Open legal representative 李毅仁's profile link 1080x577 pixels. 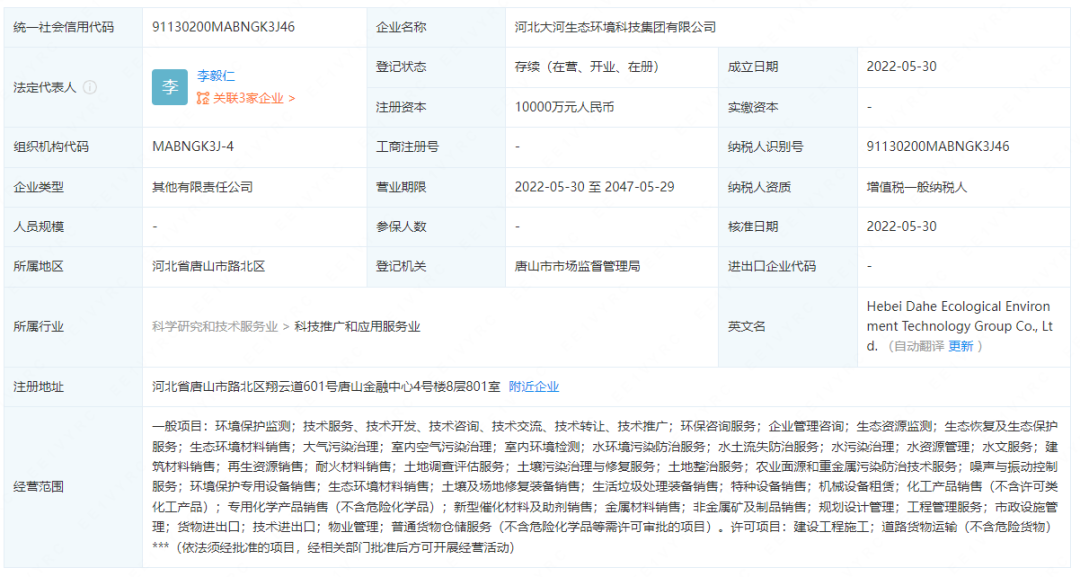tap(216, 76)
